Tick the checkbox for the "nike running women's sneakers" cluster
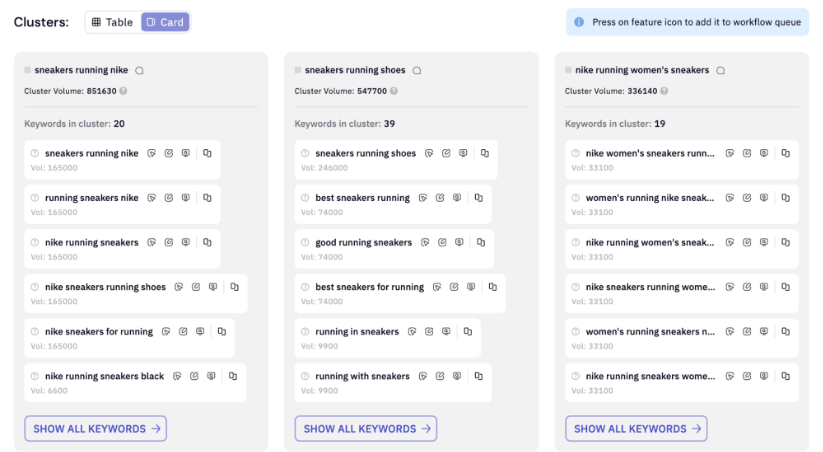The width and height of the screenshot is (823, 452). point(568,70)
